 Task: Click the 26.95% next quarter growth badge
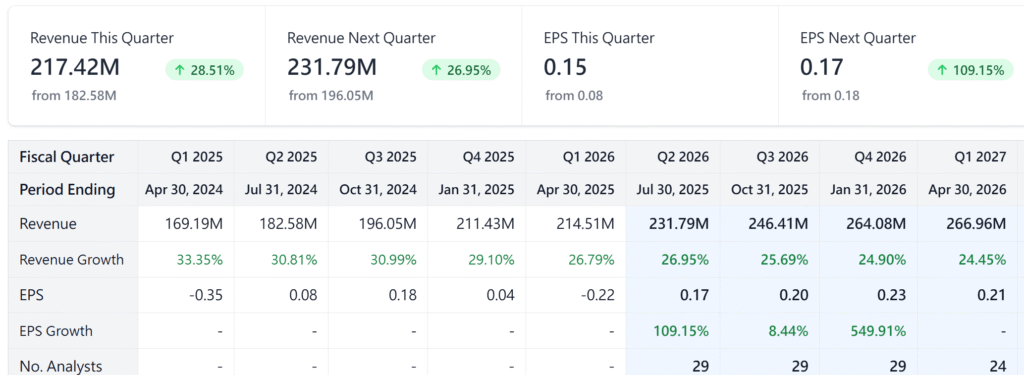click(461, 70)
